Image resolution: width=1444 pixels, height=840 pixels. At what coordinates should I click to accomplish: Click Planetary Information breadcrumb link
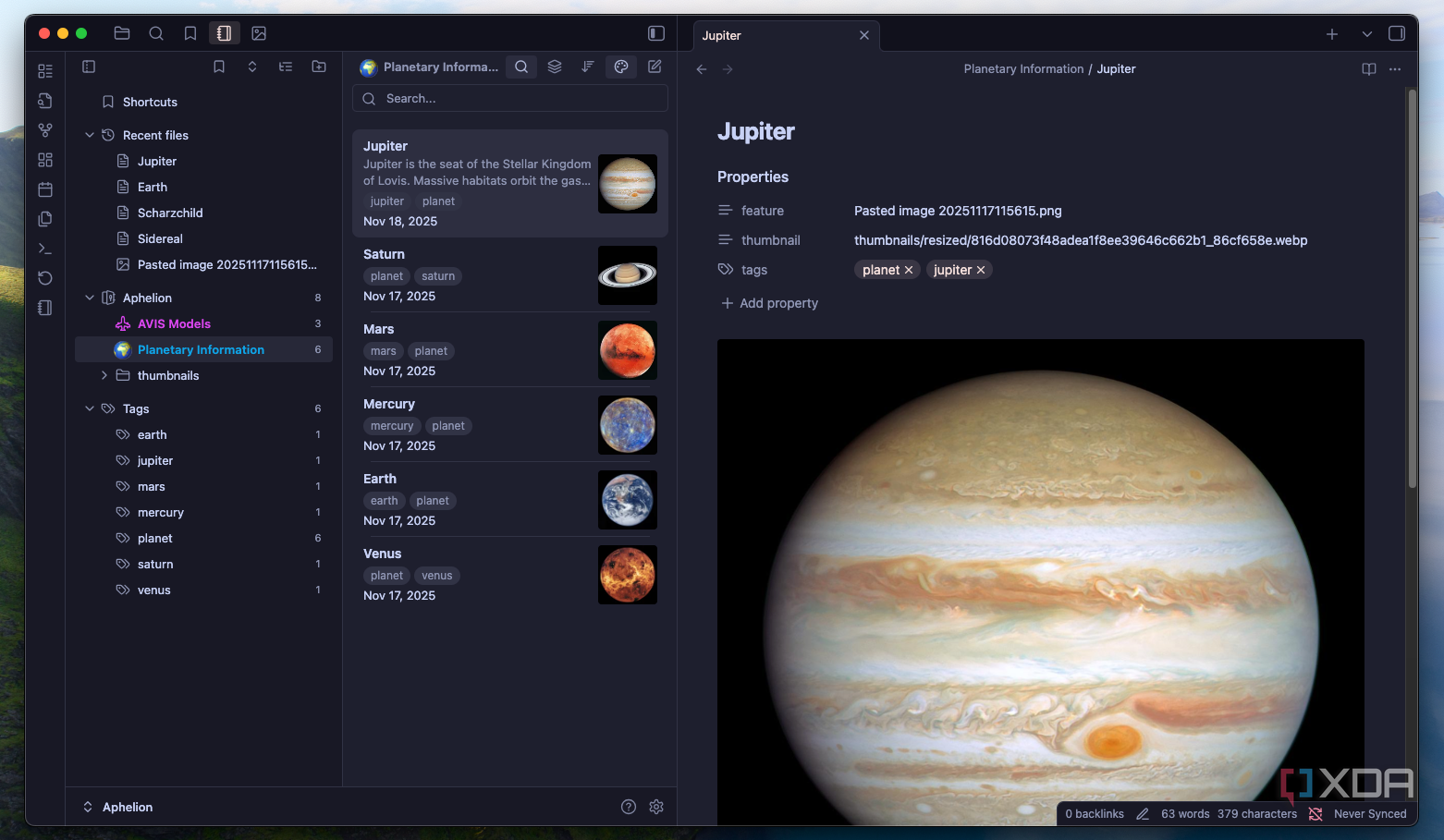coord(1023,69)
